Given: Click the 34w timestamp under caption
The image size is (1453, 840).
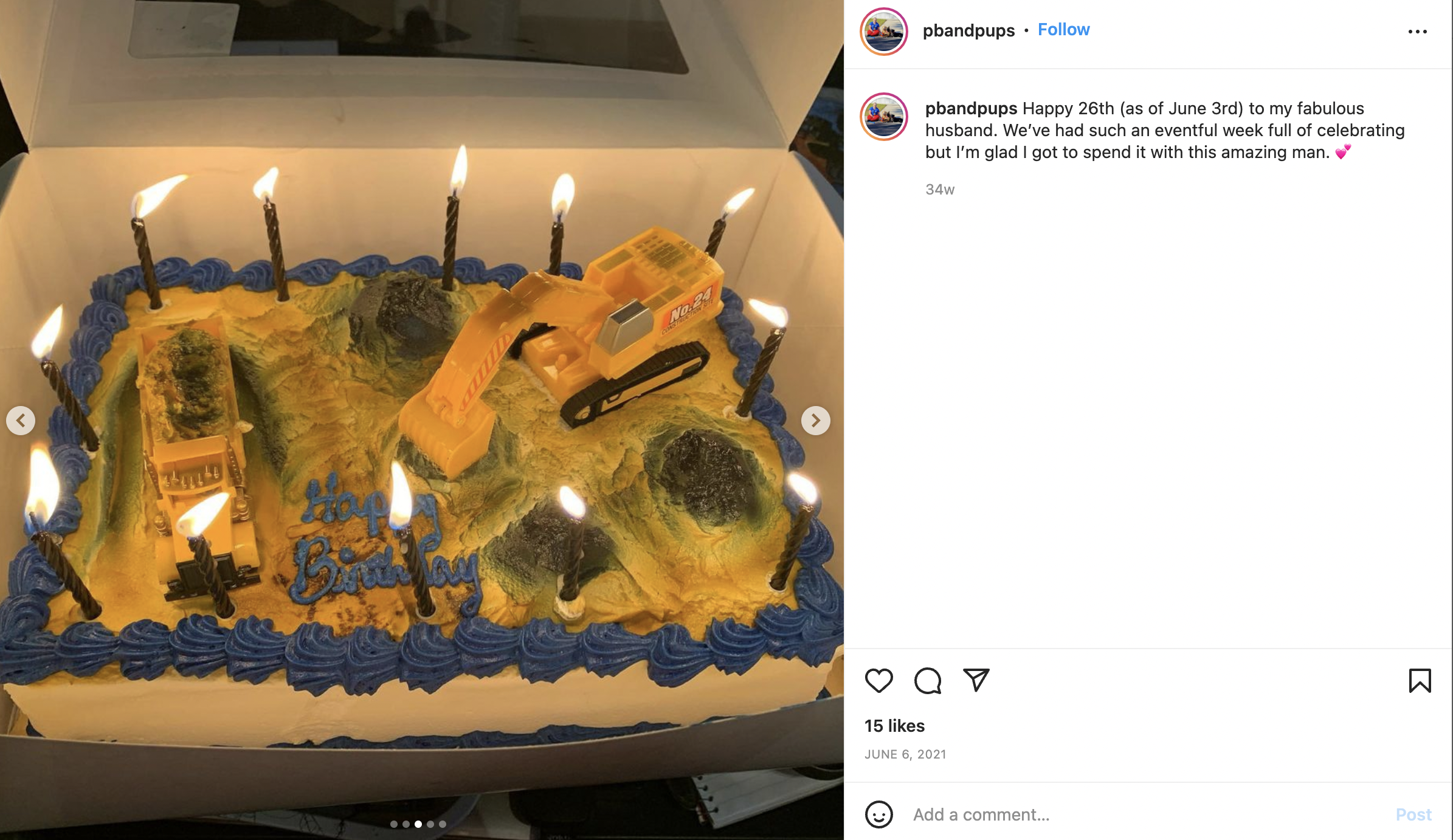Looking at the screenshot, I should 940,190.
